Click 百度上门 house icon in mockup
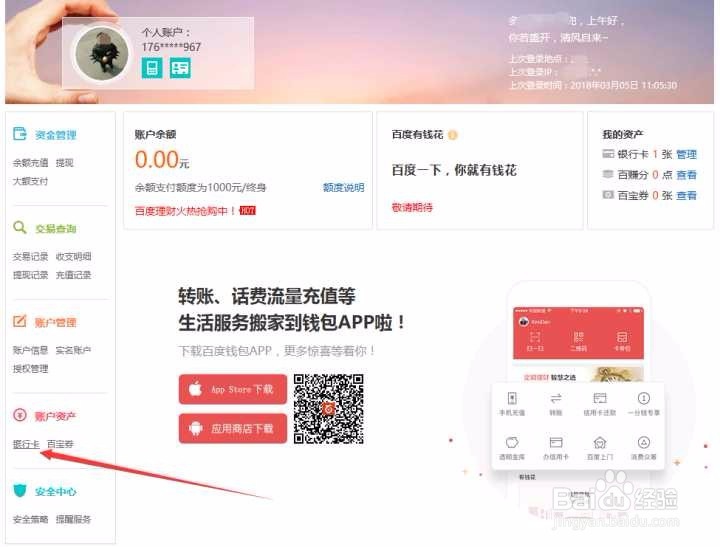Image resolution: width=720 pixels, height=547 pixels. click(600, 442)
